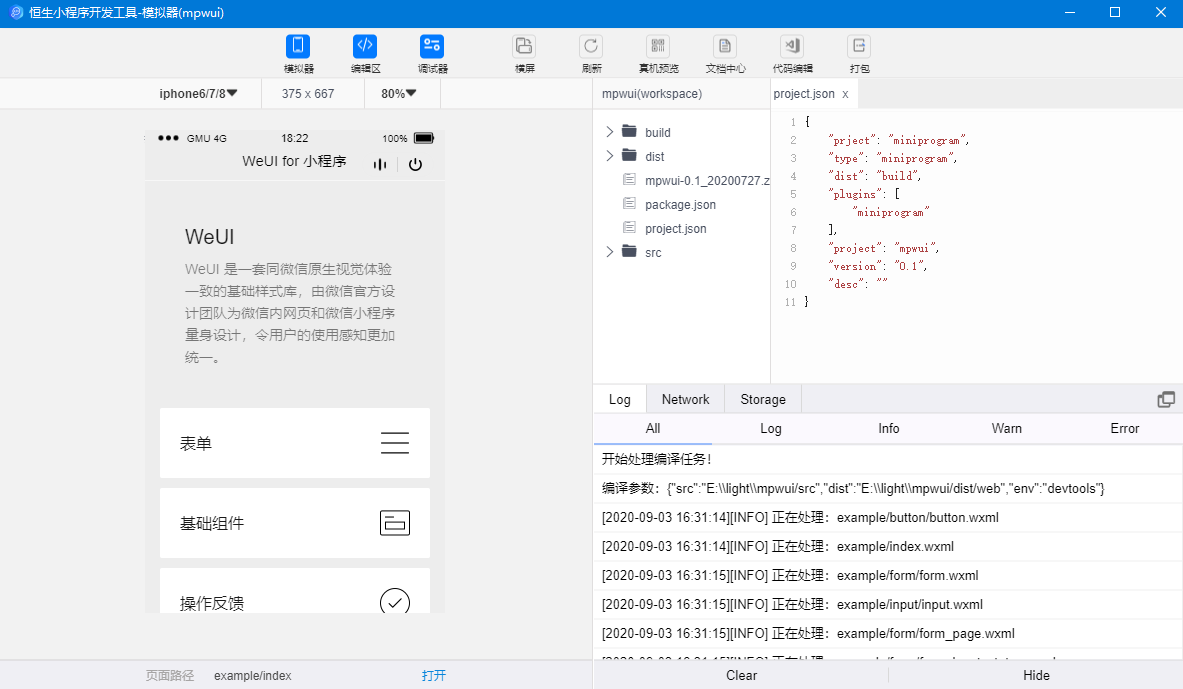1183x689 pixels.
Task: Select the mpwui(workspace) tab
Action: 652,94
